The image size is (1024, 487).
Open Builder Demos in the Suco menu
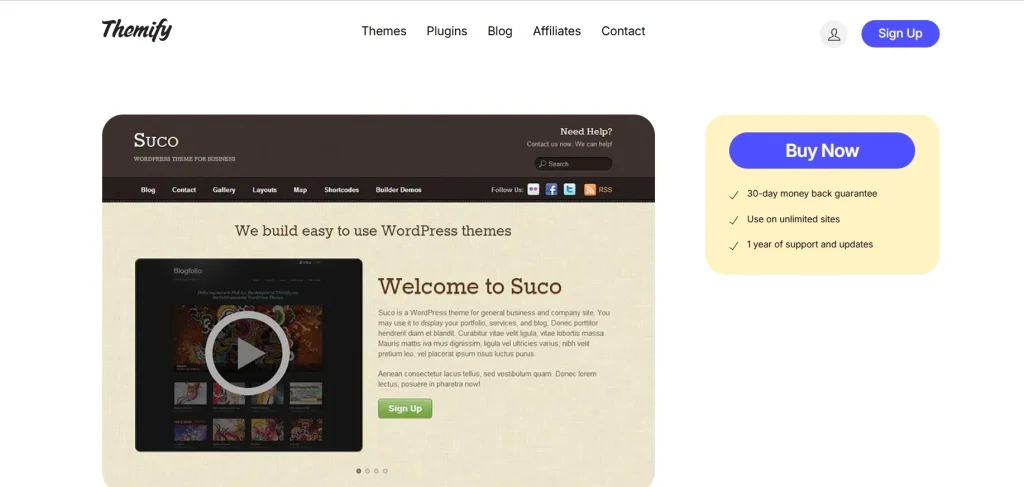point(398,190)
